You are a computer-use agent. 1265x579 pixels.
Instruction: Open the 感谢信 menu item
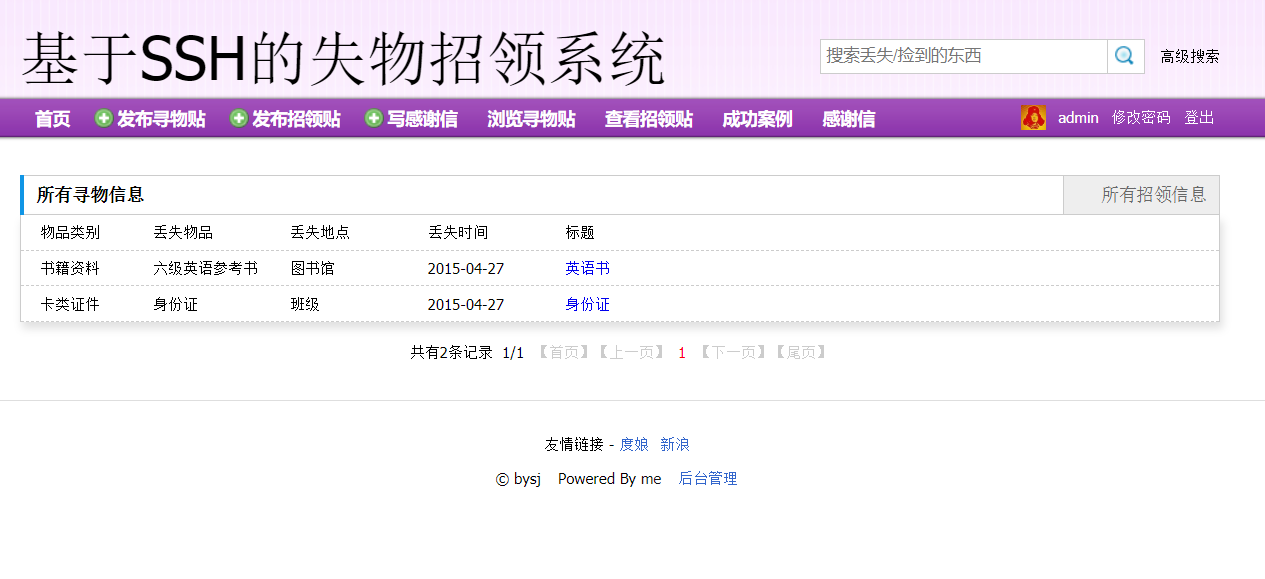[847, 118]
